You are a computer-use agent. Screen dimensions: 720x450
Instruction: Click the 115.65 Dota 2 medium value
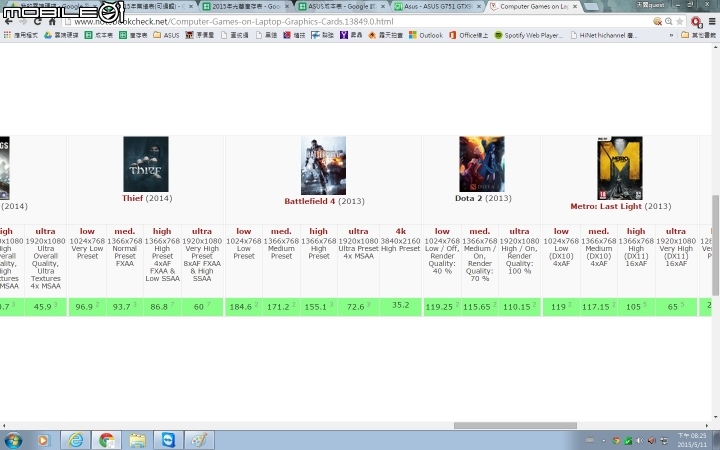(479, 307)
